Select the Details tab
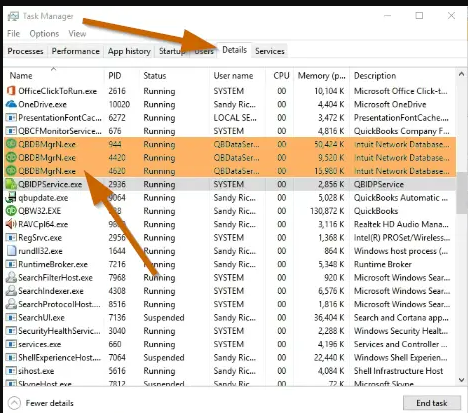The image size is (468, 413). (234, 50)
